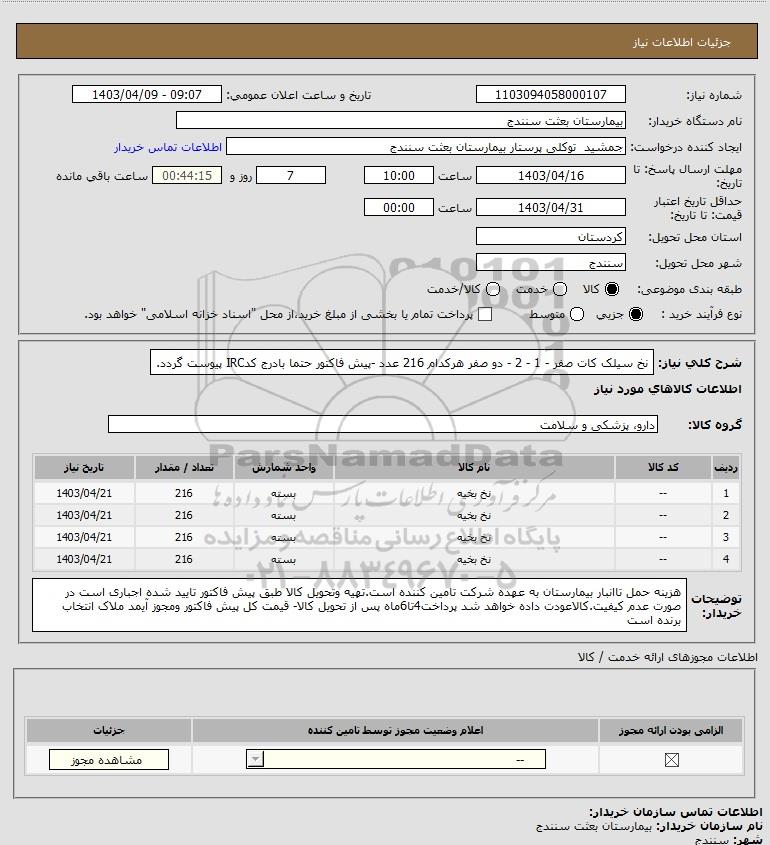Click the تاریخ نیاز column header

pyautogui.click(x=84, y=467)
